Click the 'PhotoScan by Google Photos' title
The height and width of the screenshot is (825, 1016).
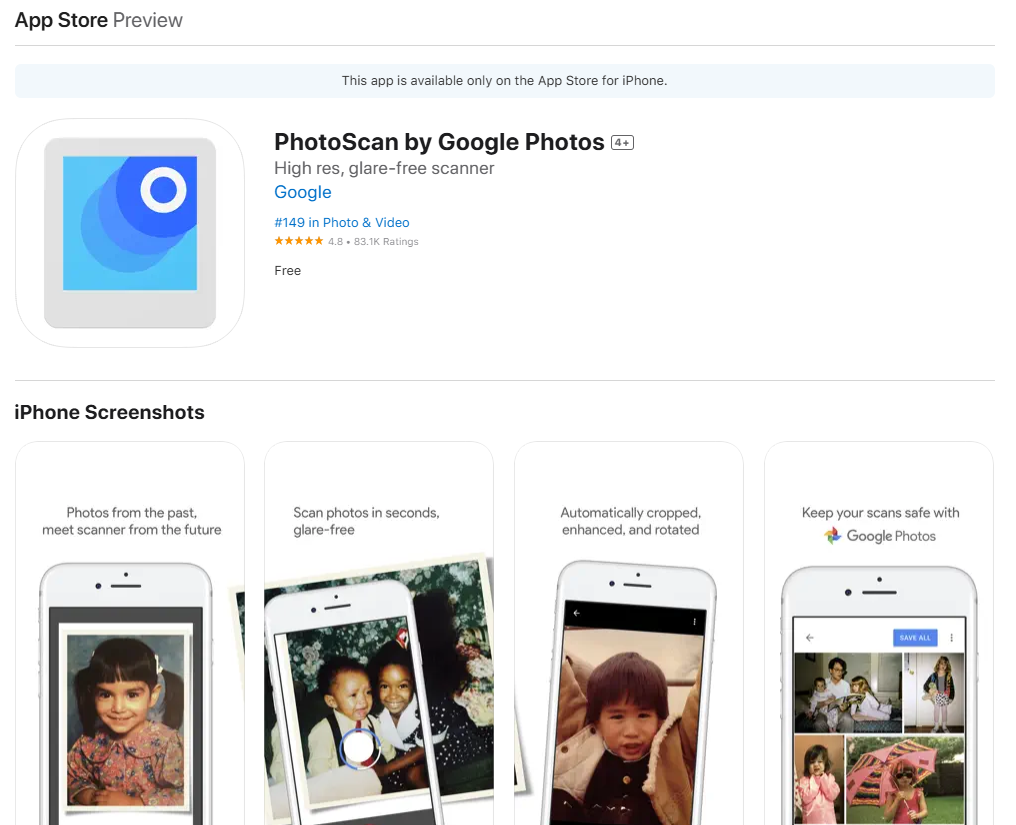pos(439,142)
